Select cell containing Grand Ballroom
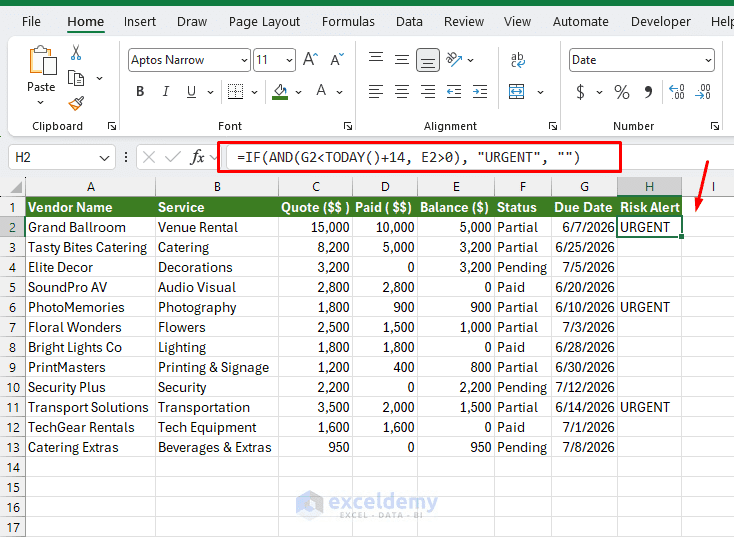This screenshot has width=734, height=537. 91,227
